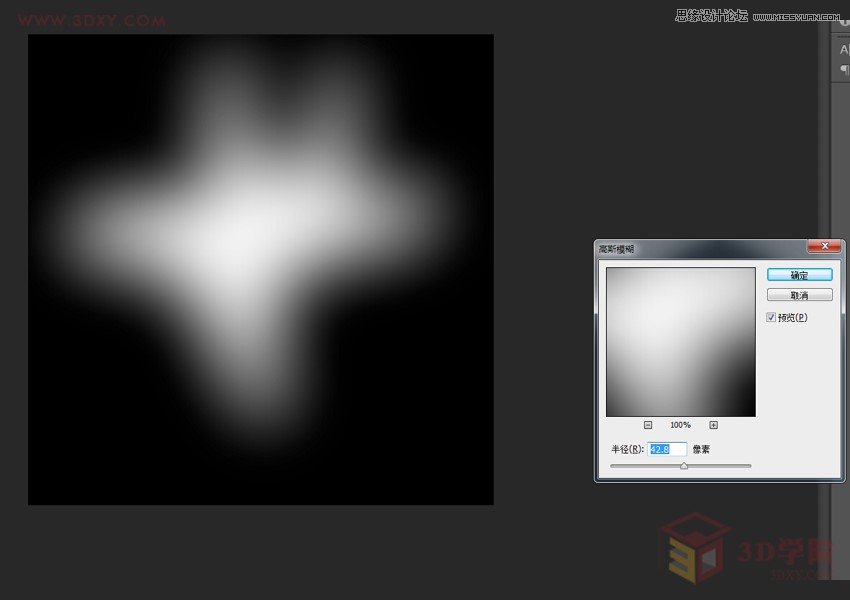Image resolution: width=850 pixels, height=600 pixels.
Task: Toggle the 预览 preview checkbox
Action: 771,317
